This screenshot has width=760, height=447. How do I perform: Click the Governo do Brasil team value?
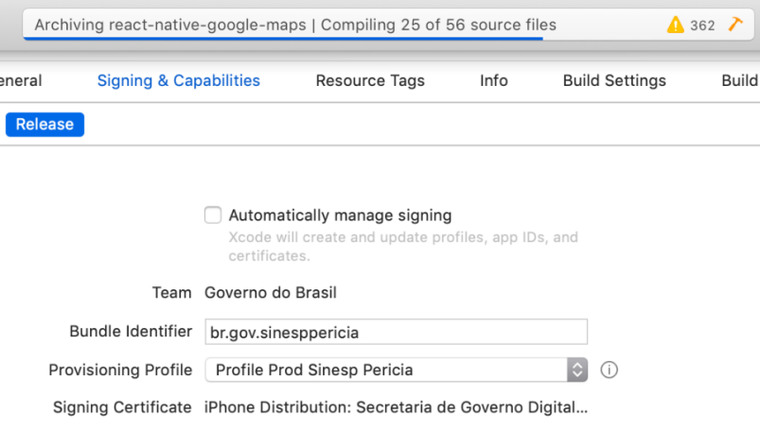pyautogui.click(x=270, y=293)
